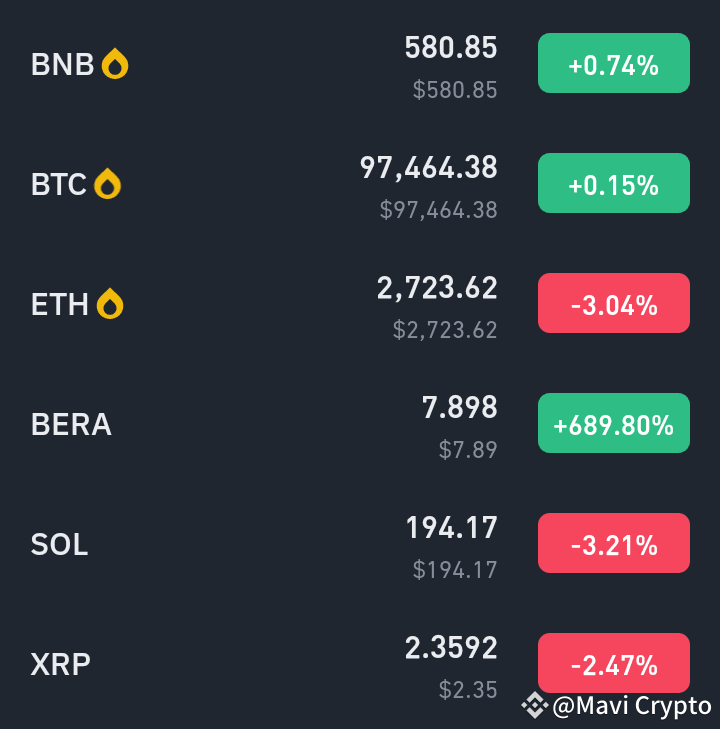This screenshot has width=720, height=729.
Task: Tap the BERA +689.80% change badge
Action: click(x=614, y=423)
